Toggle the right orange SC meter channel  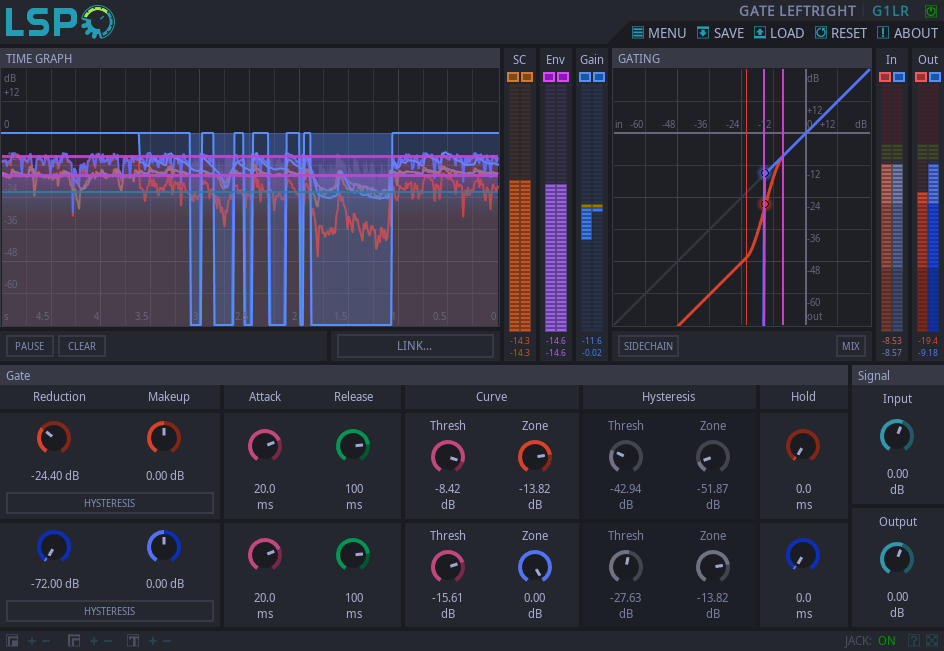(x=527, y=77)
